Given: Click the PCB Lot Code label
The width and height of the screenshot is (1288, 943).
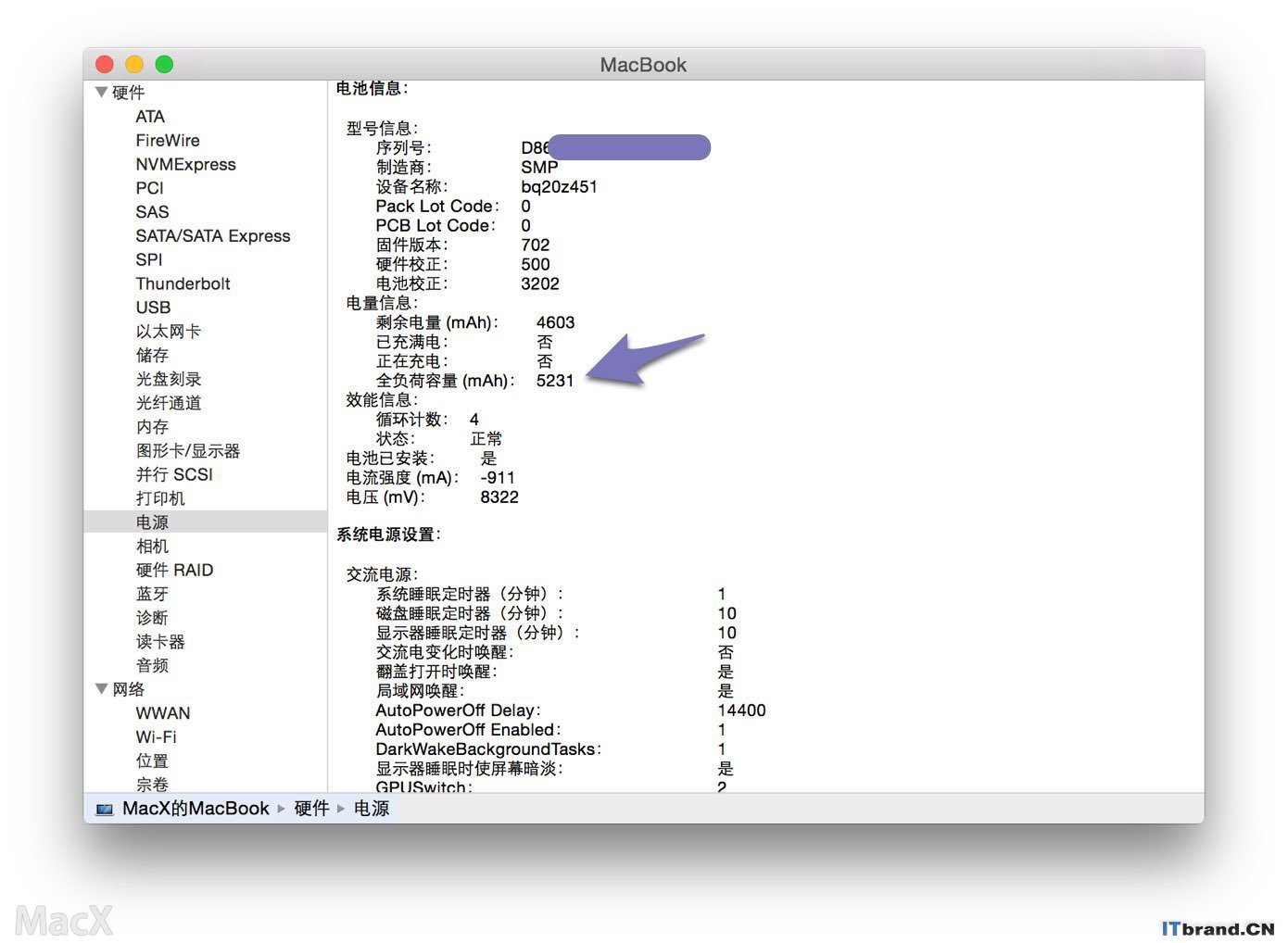Looking at the screenshot, I should coord(435,226).
